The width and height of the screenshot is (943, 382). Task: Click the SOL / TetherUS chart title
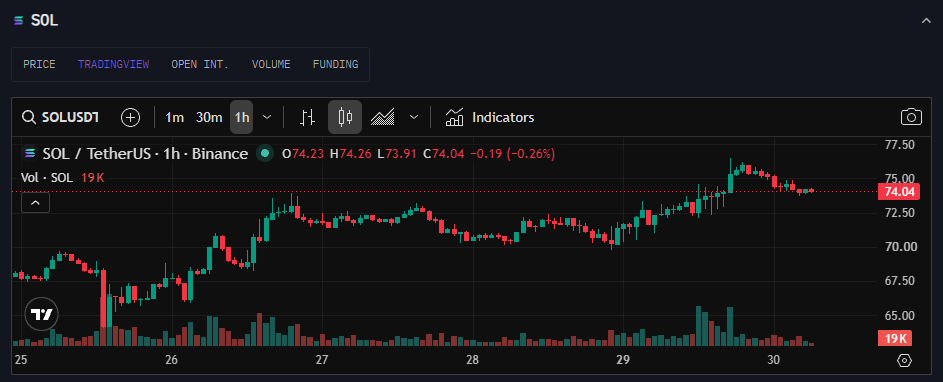tap(145, 153)
